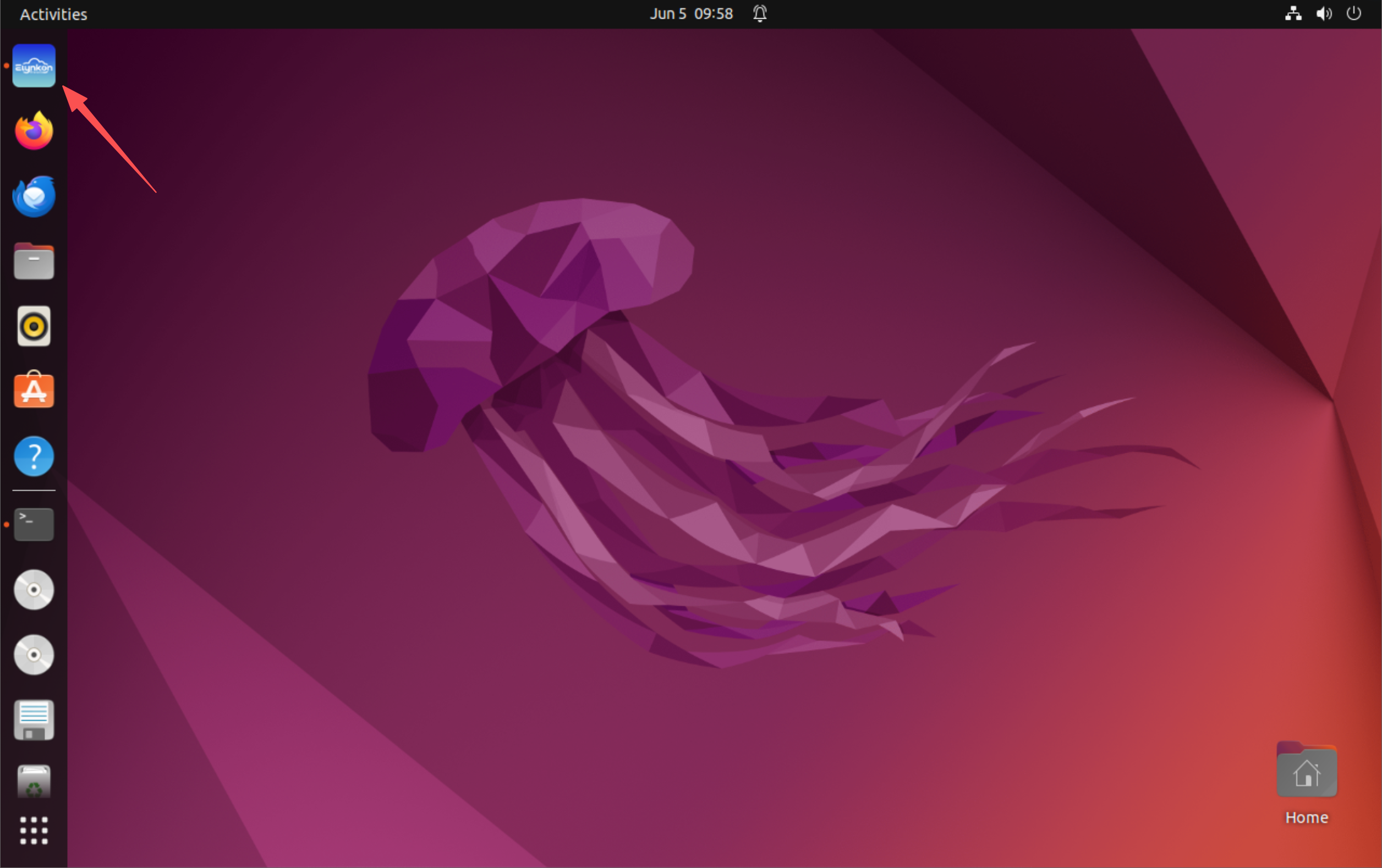Open Firefox web browser
The width and height of the screenshot is (1382, 868).
point(34,130)
